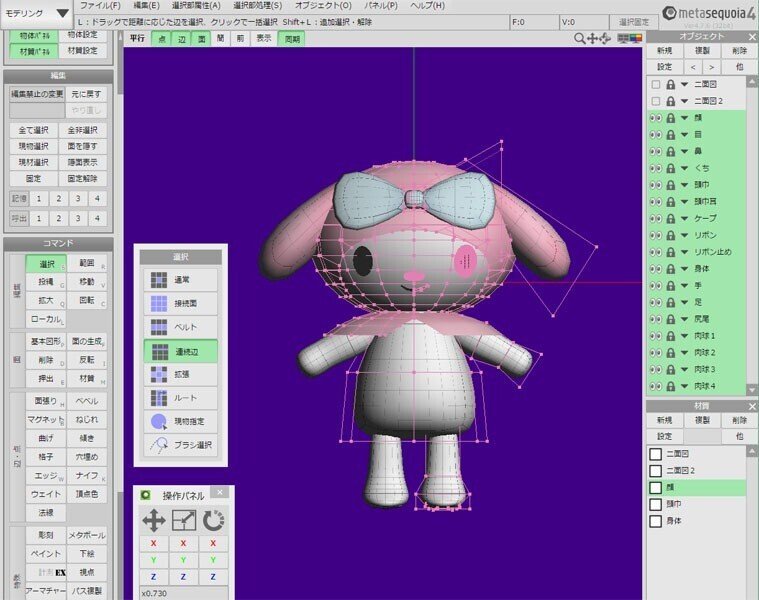Open the ファイル(F) menu

click(x=100, y=6)
